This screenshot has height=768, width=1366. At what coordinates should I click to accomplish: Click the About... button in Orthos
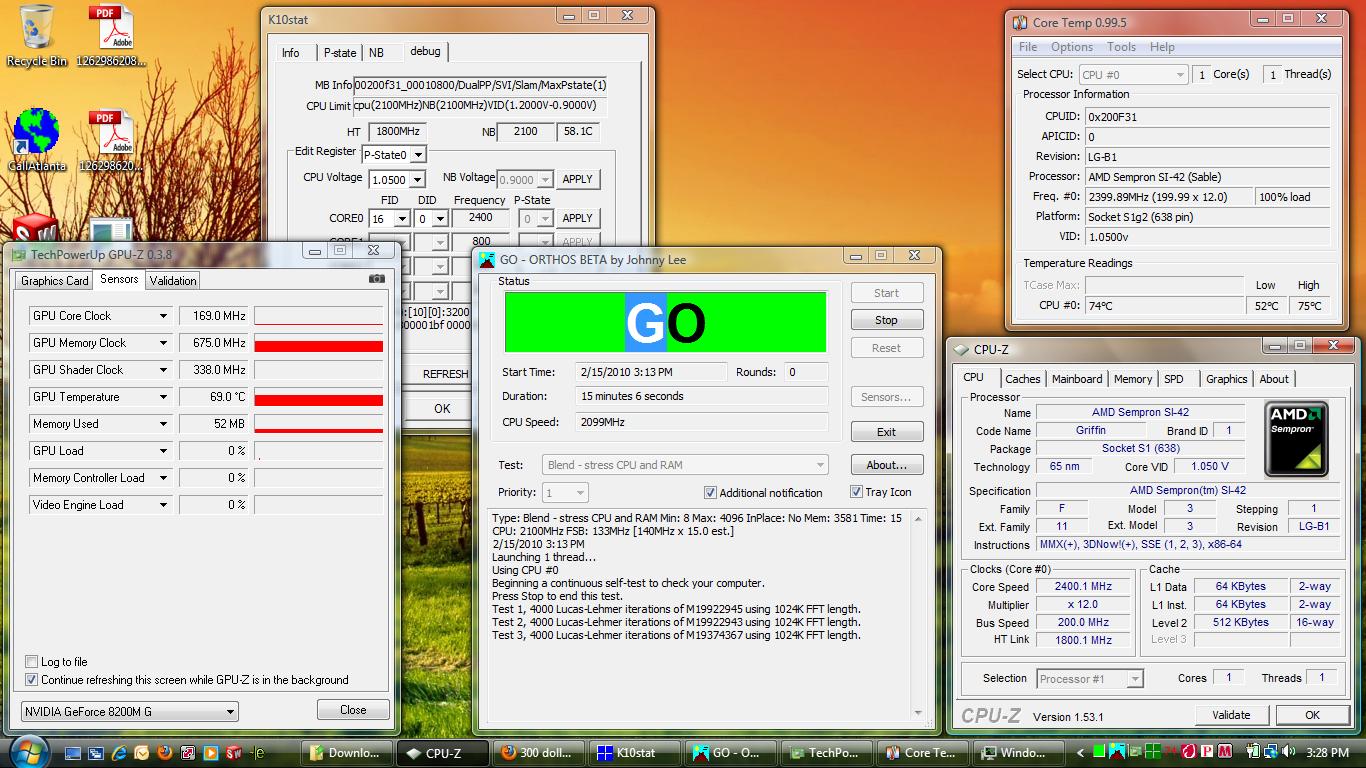(x=887, y=465)
